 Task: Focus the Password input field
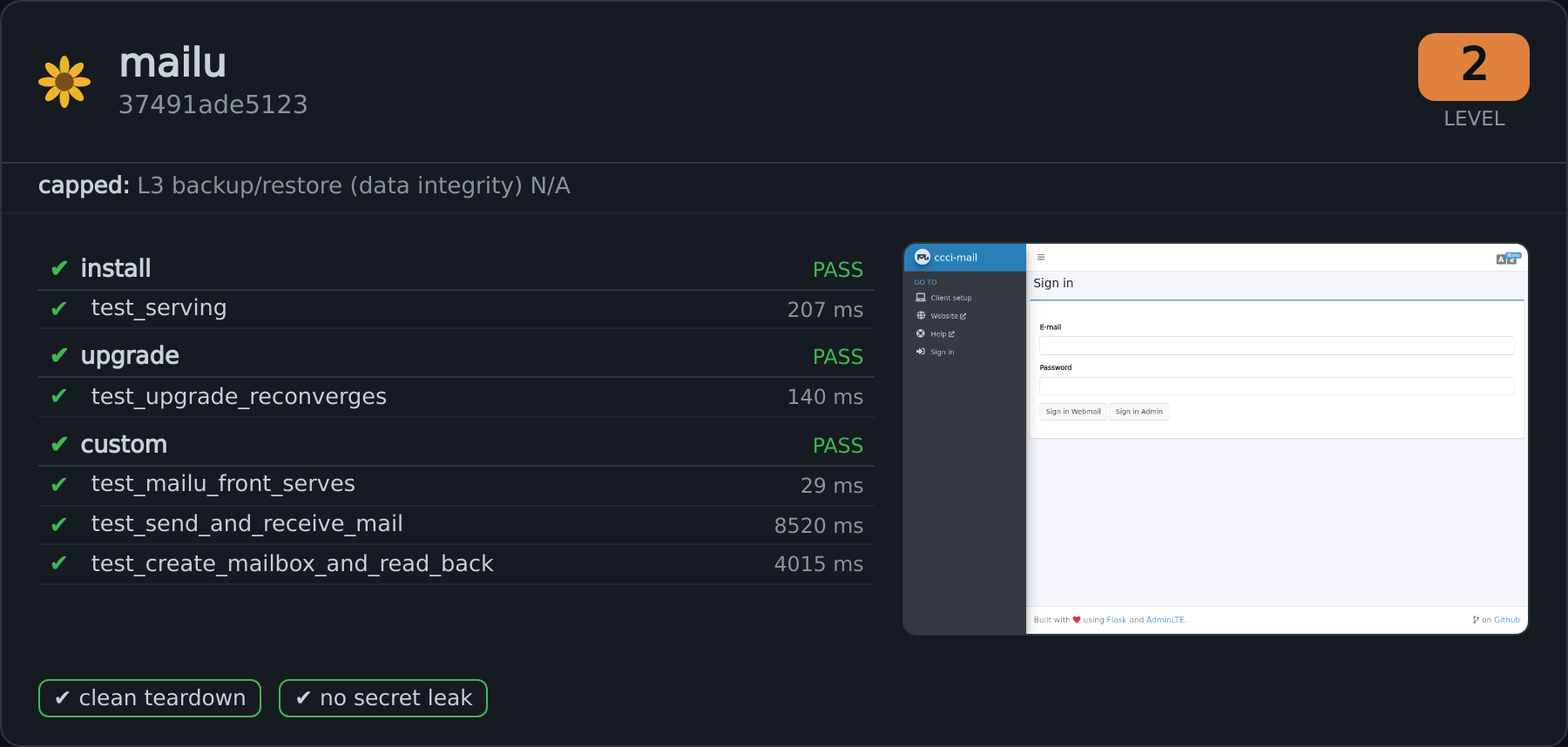click(1276, 386)
